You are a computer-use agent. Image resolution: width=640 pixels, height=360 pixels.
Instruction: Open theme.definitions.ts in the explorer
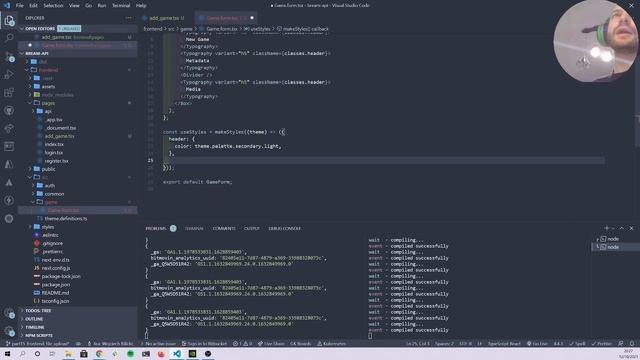coord(65,218)
